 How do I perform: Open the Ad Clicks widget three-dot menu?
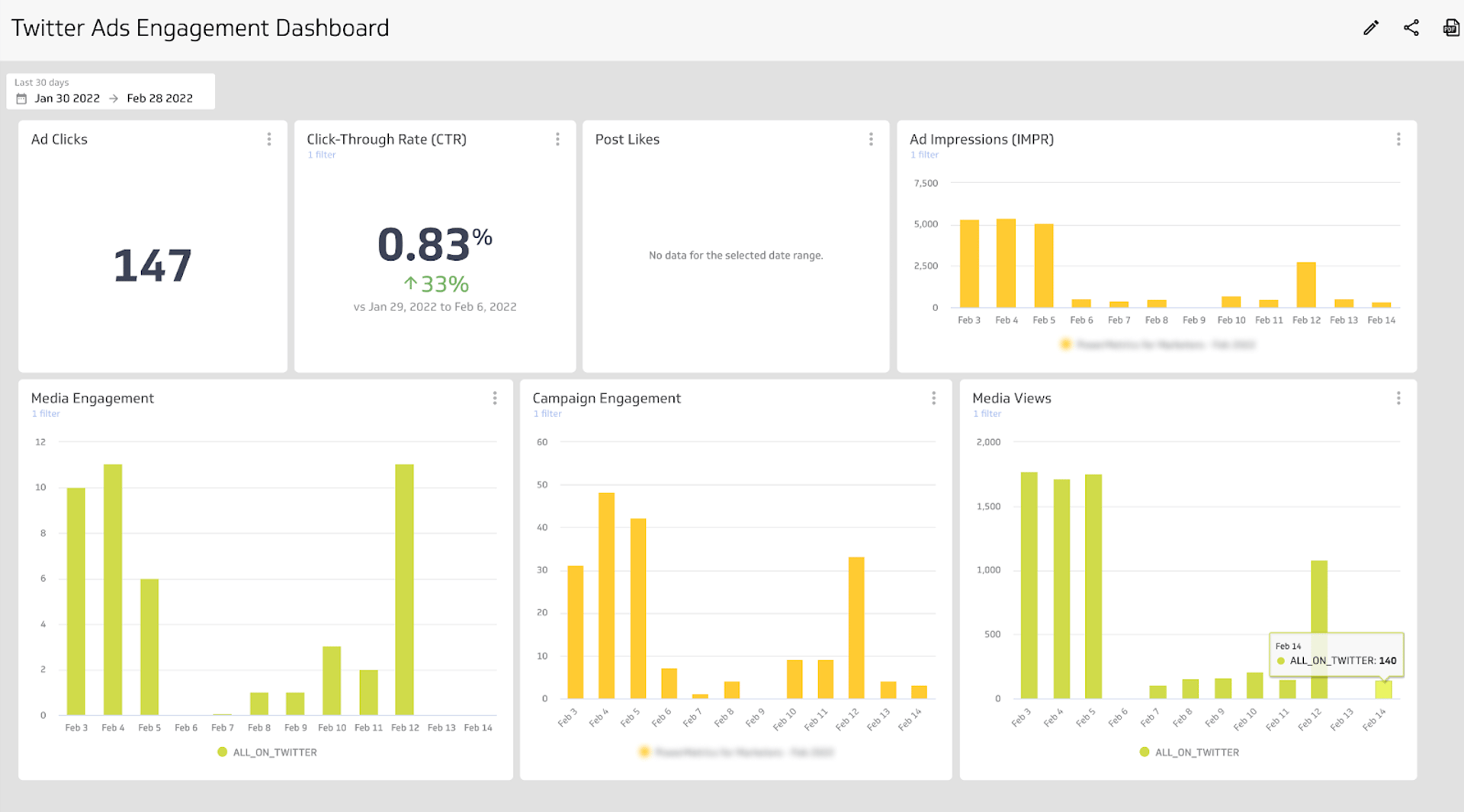coord(269,139)
